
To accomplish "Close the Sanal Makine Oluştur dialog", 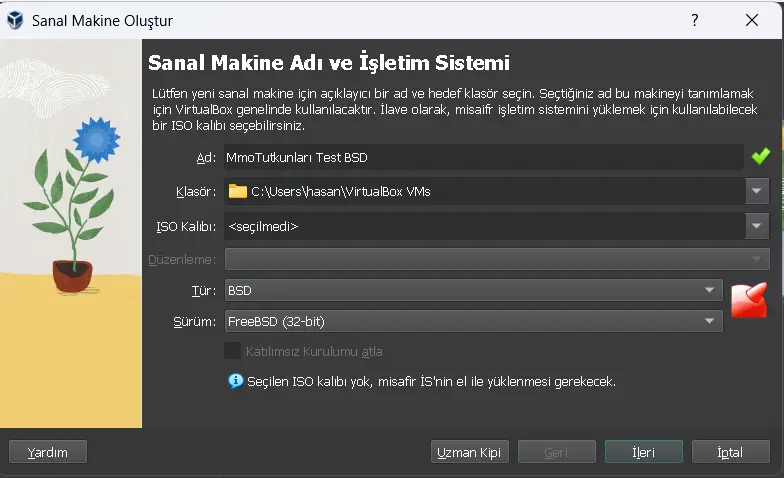I will coord(752,20).
